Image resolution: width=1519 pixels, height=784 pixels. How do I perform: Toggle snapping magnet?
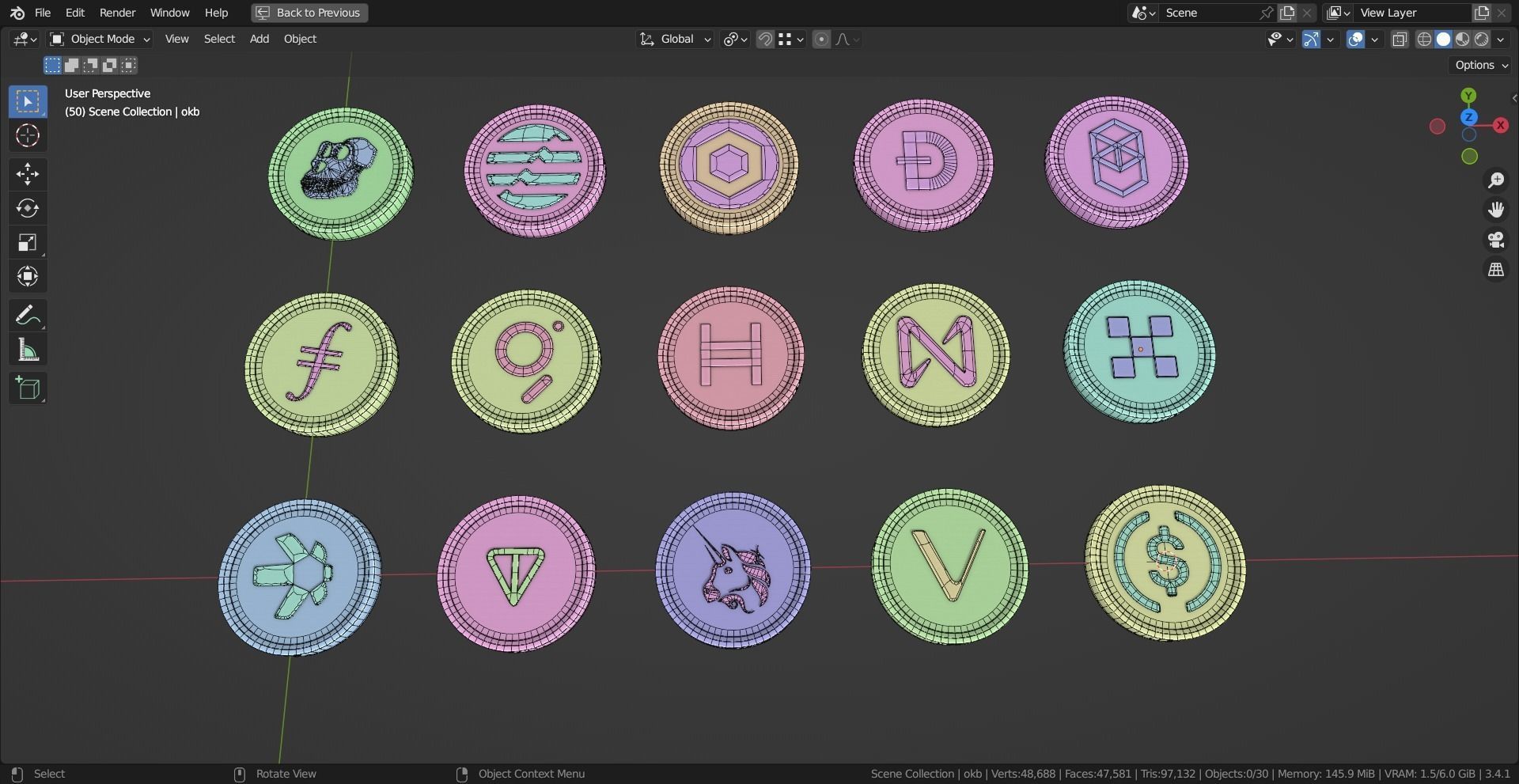click(765, 39)
